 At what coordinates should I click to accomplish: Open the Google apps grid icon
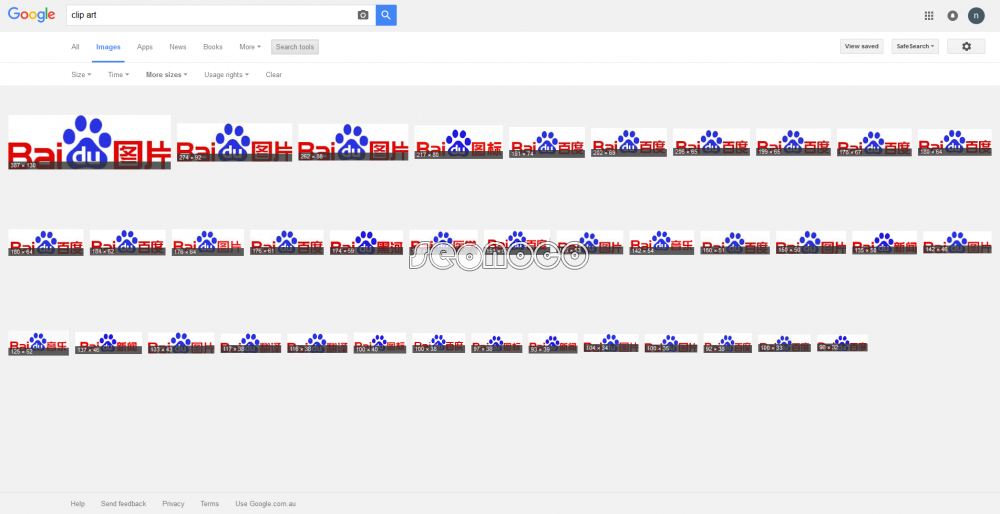(x=929, y=16)
